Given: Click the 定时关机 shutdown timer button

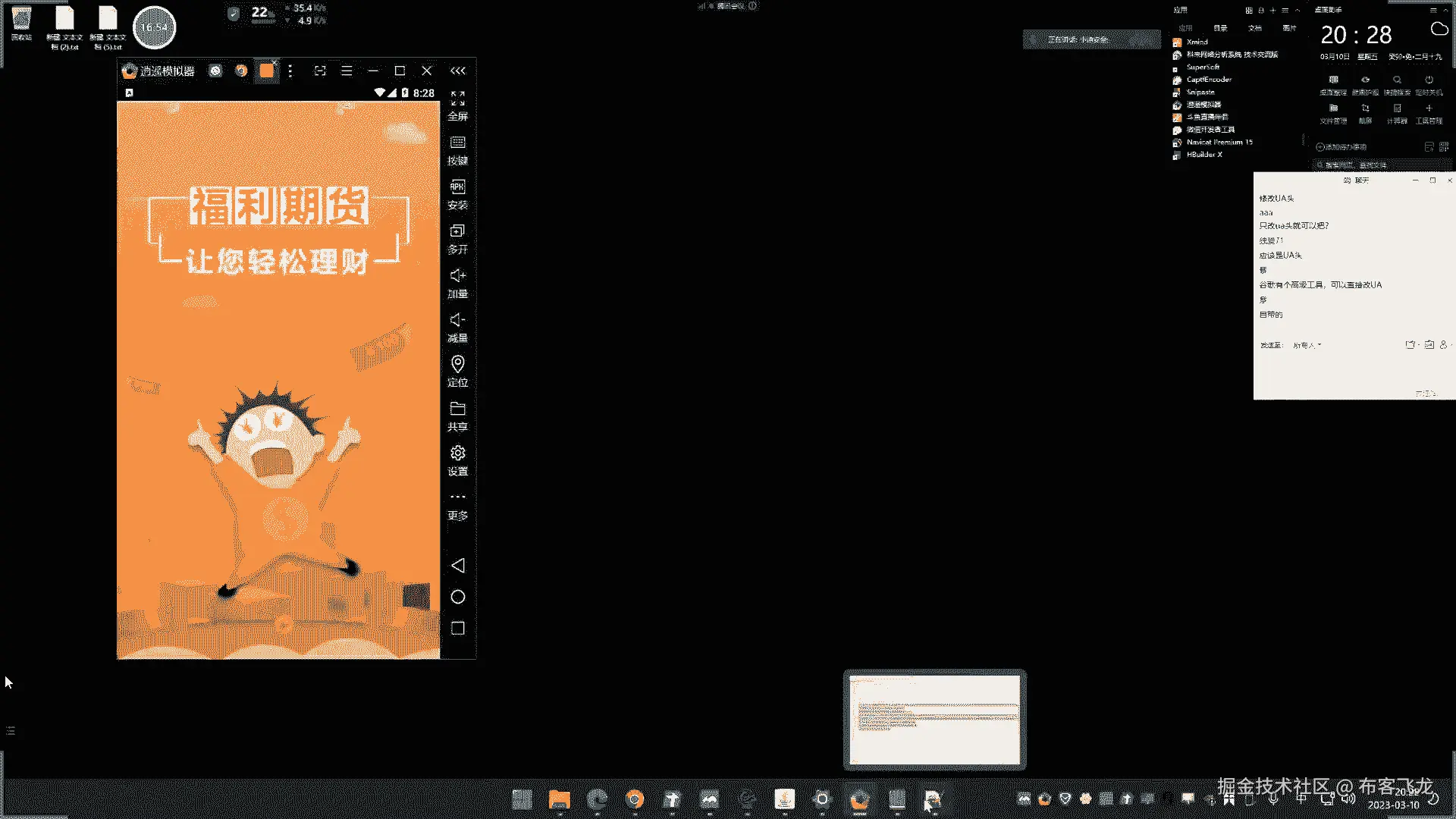Looking at the screenshot, I should click(x=1429, y=84).
